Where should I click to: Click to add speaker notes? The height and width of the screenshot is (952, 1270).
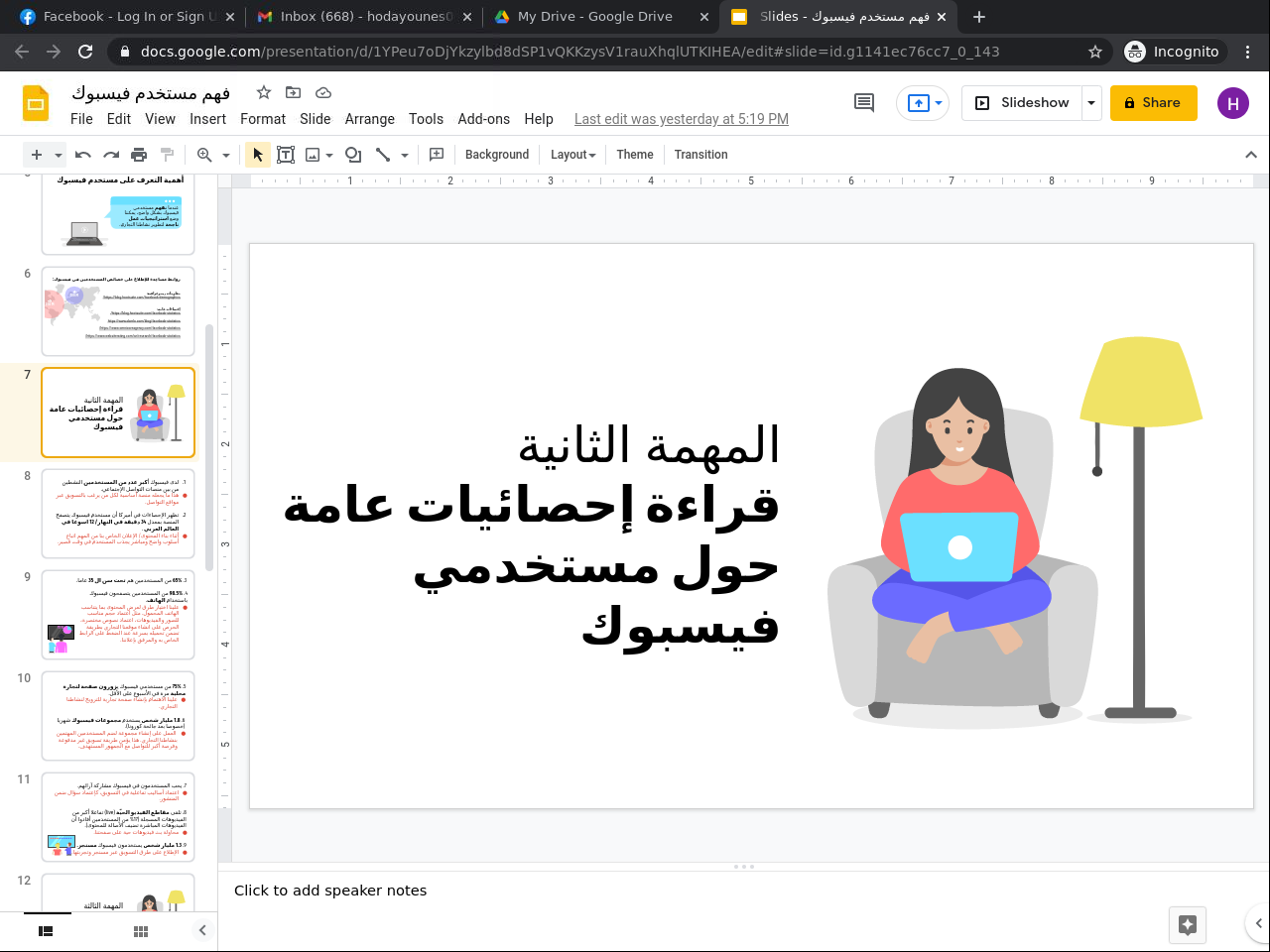click(x=330, y=891)
